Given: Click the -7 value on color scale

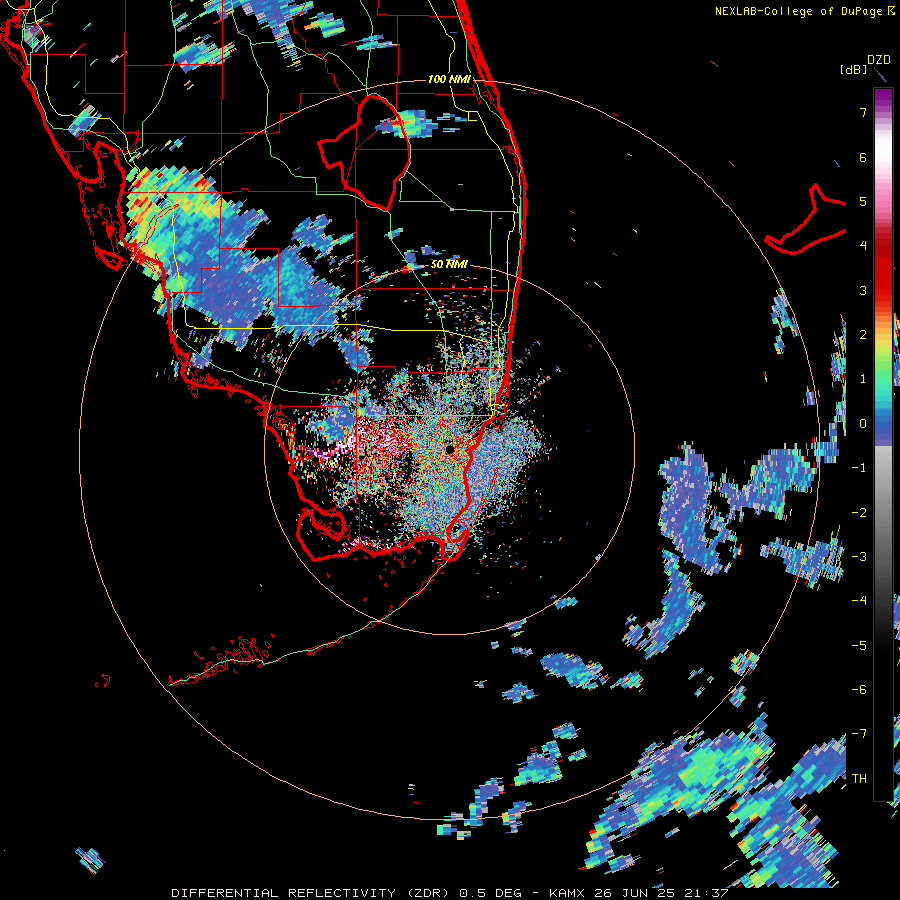Looking at the screenshot, I should [x=859, y=734].
